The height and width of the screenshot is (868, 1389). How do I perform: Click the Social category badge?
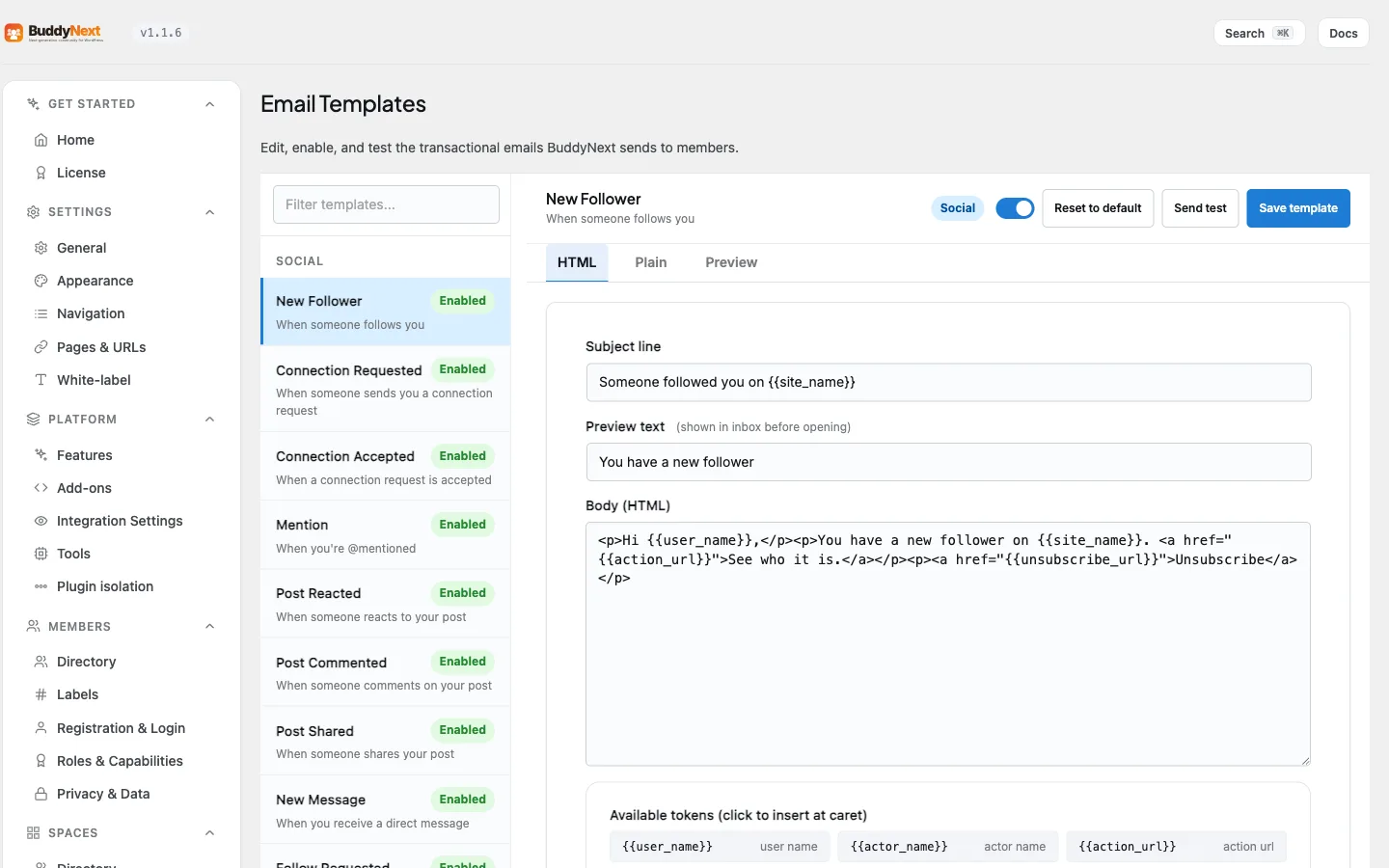click(958, 208)
